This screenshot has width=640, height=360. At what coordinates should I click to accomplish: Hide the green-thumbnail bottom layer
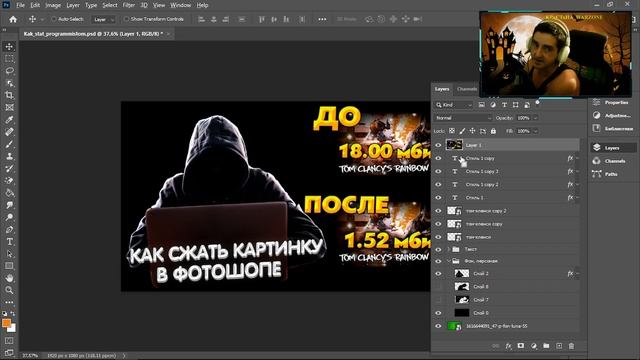(438, 326)
